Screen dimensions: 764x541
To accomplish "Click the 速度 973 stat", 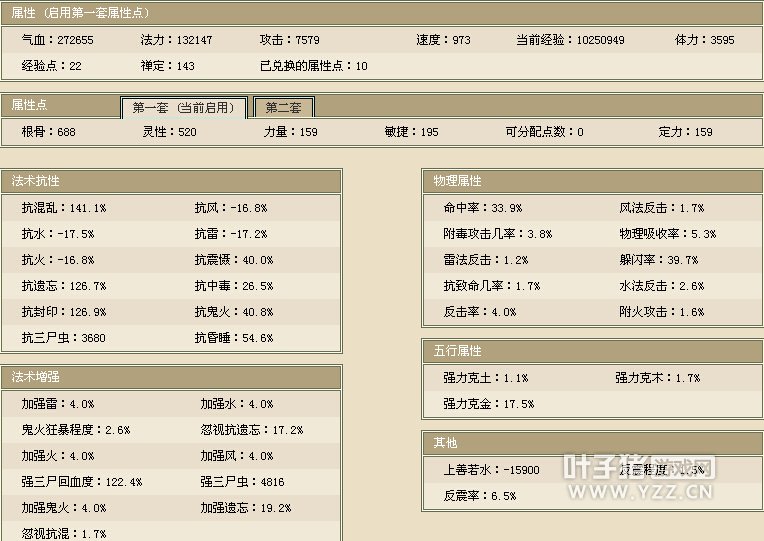I will 443,40.
